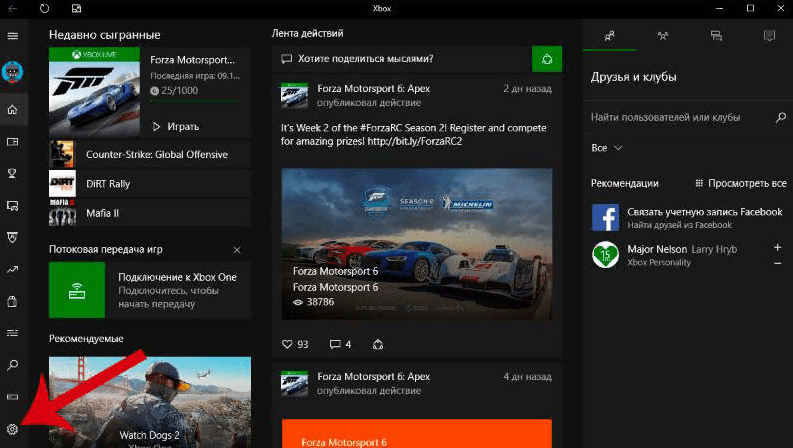Click 'Играть' to play Forza Motorsport
This screenshot has height=448, width=793.
[x=175, y=126]
